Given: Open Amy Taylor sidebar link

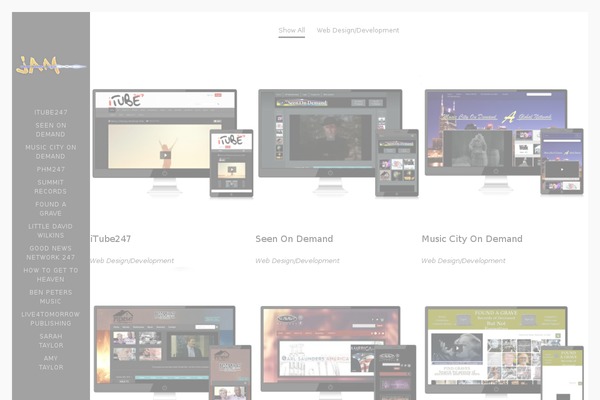Looking at the screenshot, I should [51, 363].
